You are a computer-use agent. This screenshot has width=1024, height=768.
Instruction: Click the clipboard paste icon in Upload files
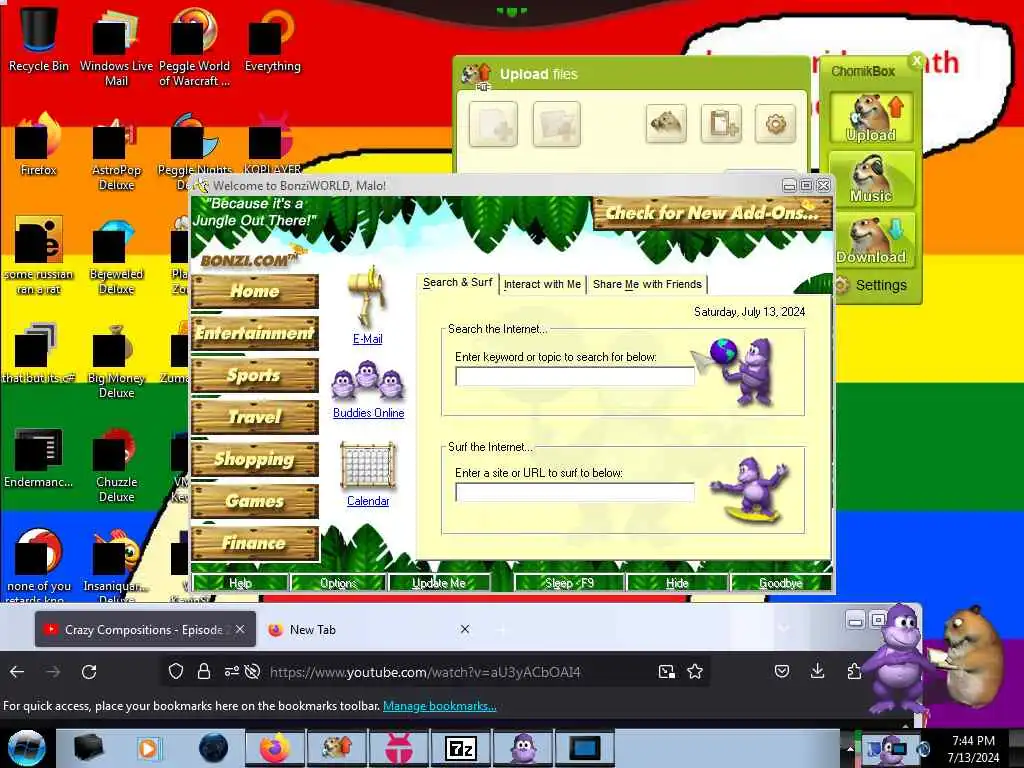pos(721,123)
